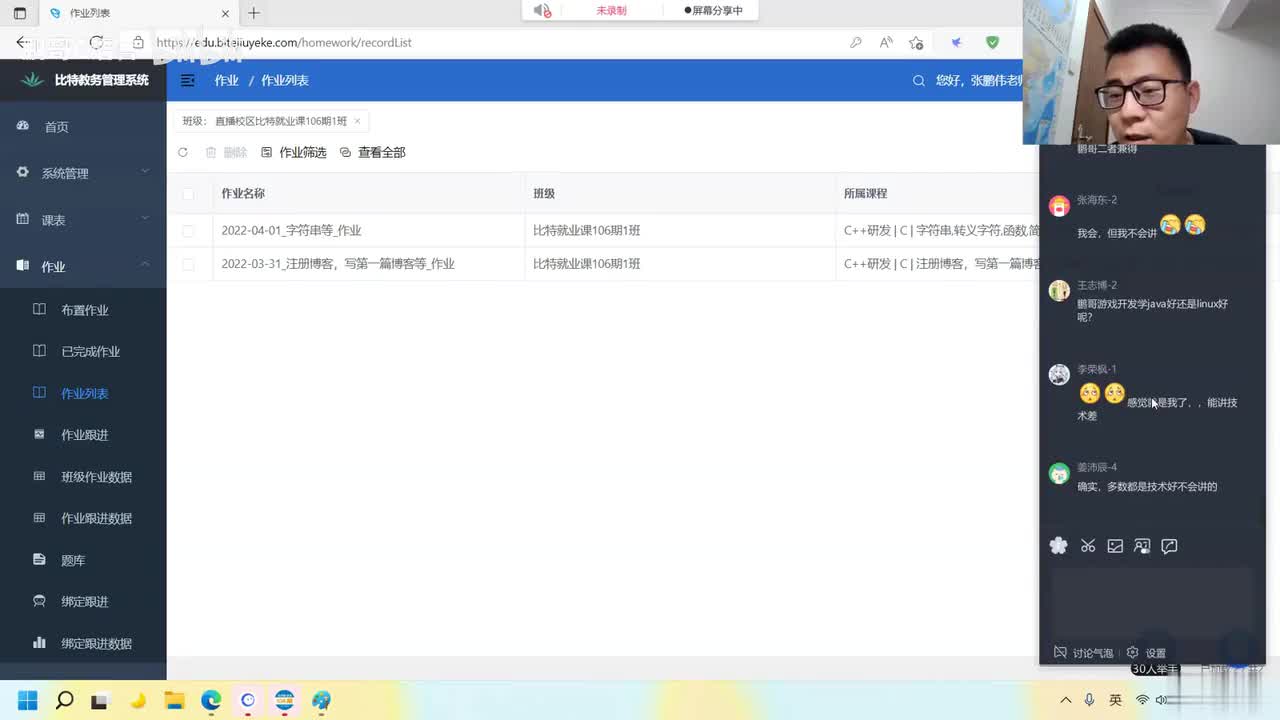Open 作业跟进数据 in the sidebar

(x=96, y=518)
